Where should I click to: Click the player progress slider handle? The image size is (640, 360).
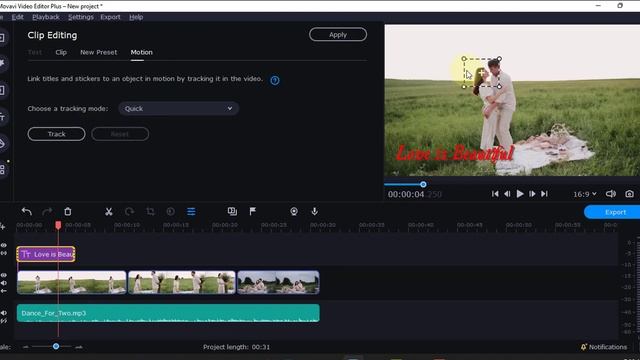423,184
